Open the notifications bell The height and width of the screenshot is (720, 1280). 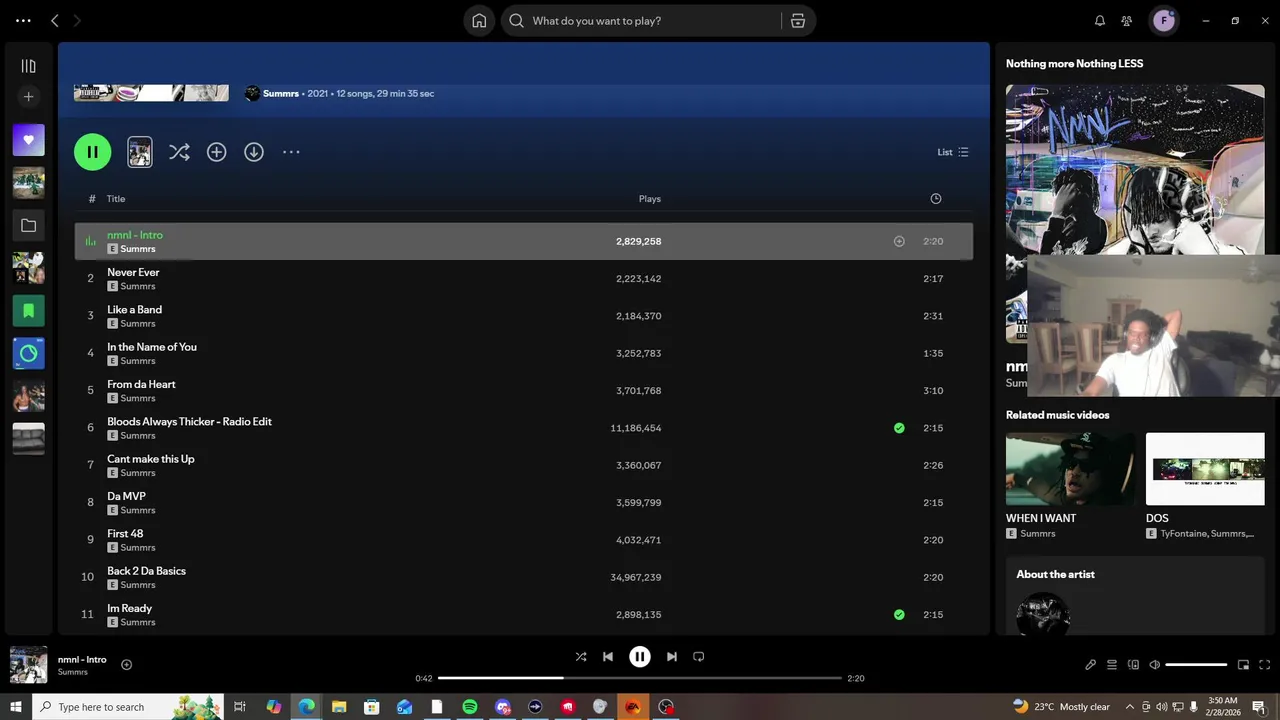(x=1100, y=21)
